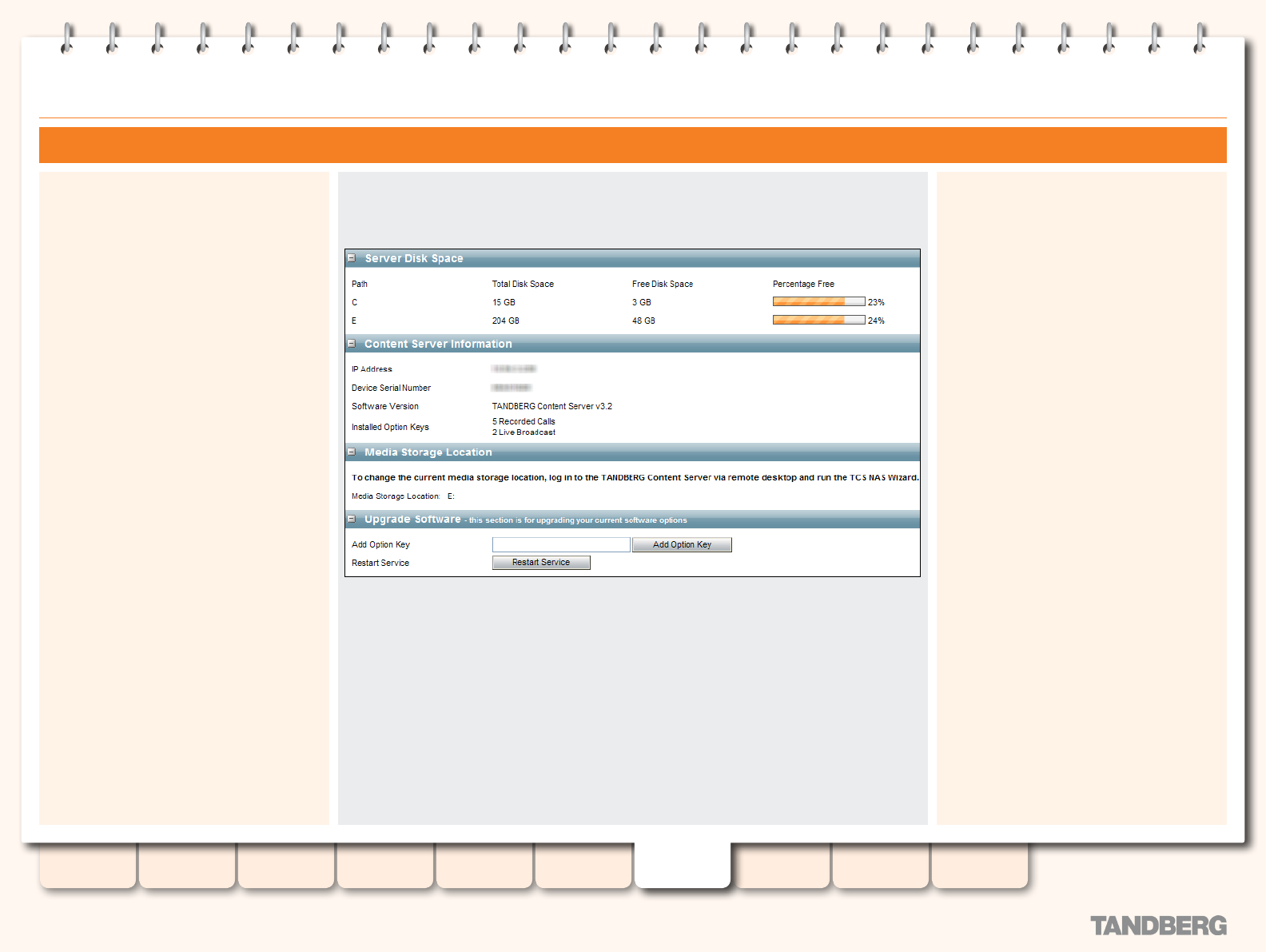Click the "IP Address" label

(x=372, y=369)
